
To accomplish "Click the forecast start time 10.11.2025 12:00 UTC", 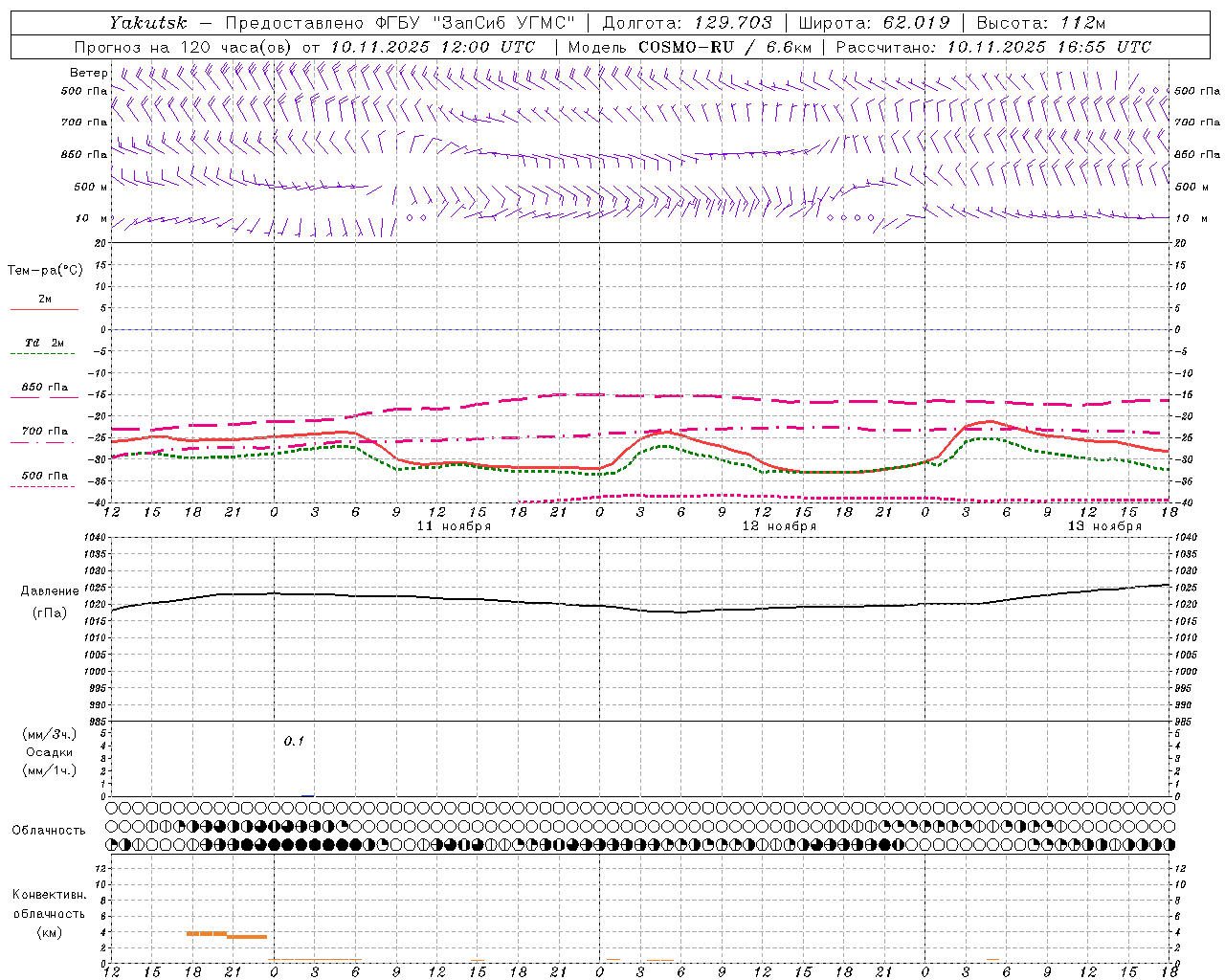I will [433, 47].
